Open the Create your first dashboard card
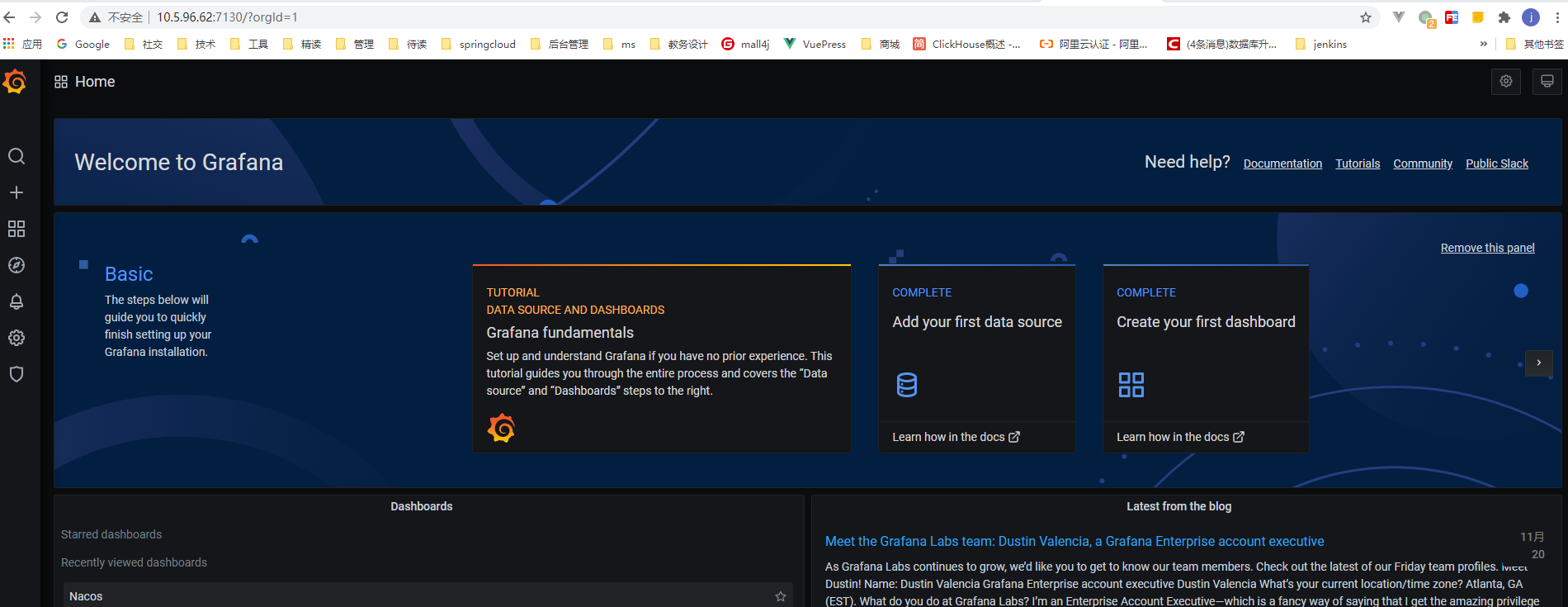The image size is (1568, 607). pyautogui.click(x=1206, y=358)
